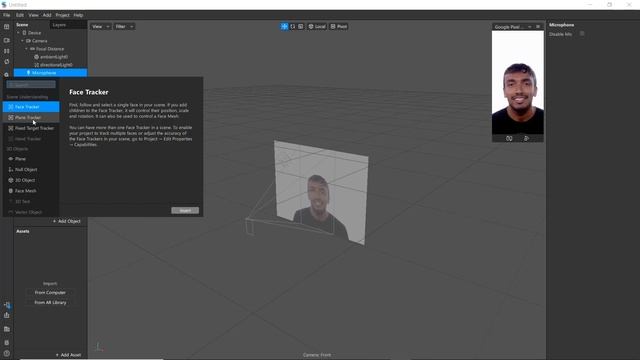Click Add Asset button
640x360 pixels.
point(68,355)
